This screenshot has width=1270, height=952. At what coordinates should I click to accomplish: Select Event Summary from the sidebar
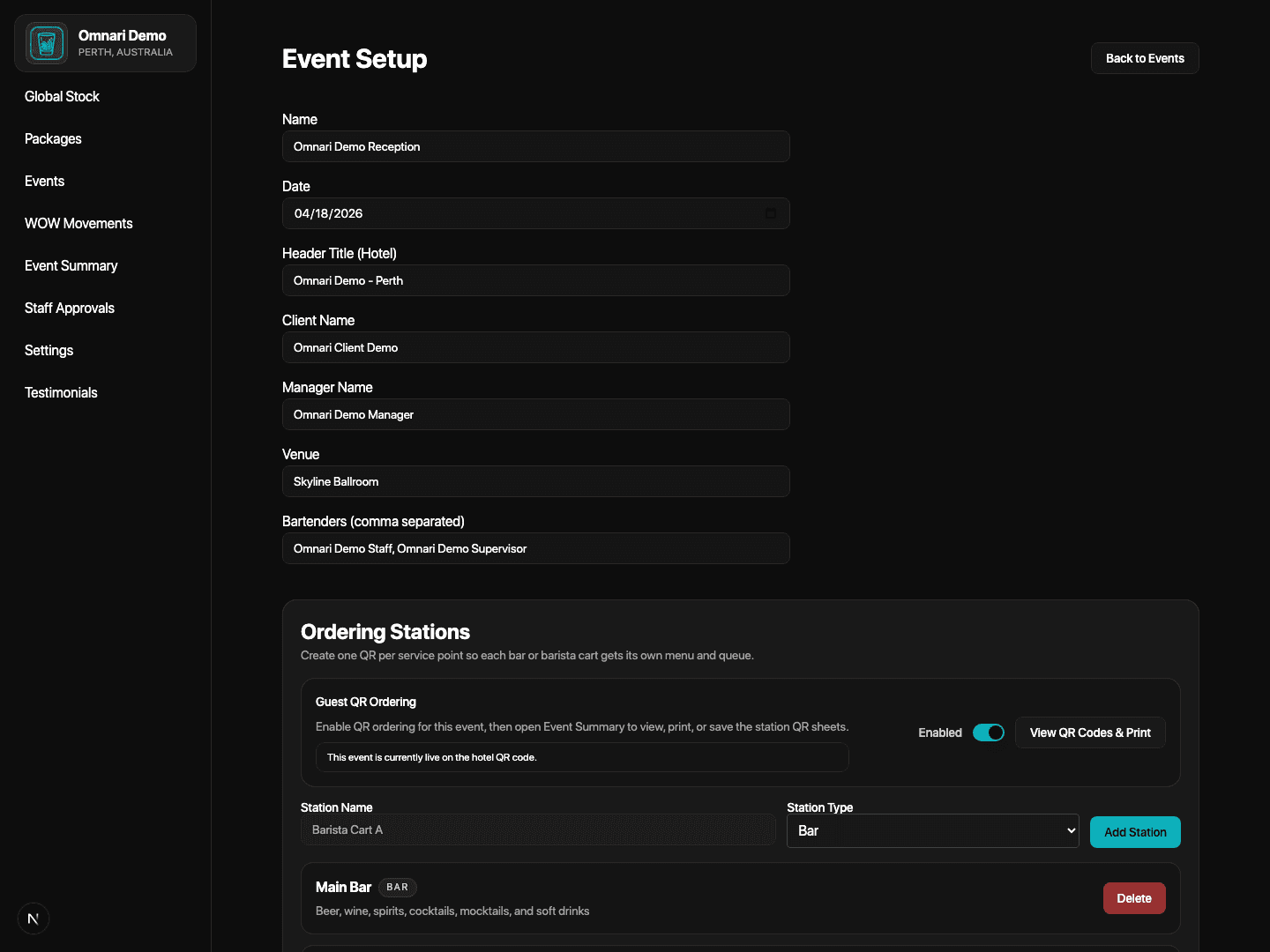(x=71, y=265)
